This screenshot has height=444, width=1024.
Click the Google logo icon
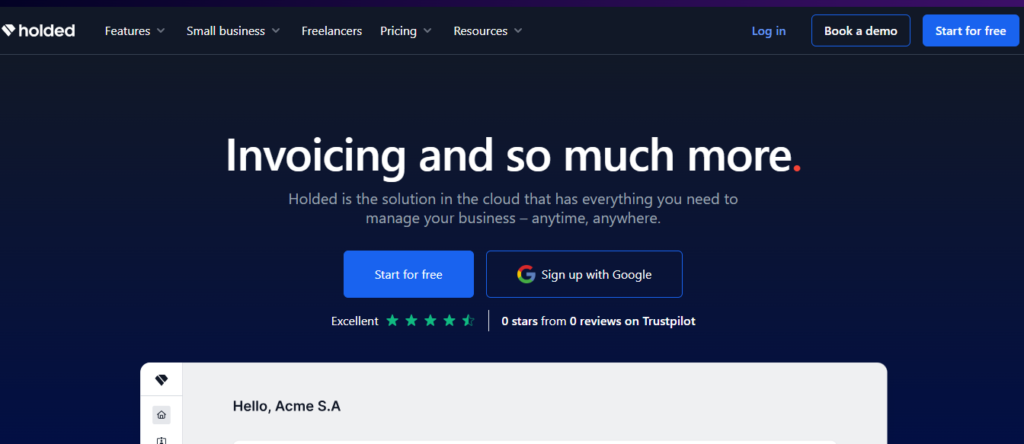(x=526, y=274)
